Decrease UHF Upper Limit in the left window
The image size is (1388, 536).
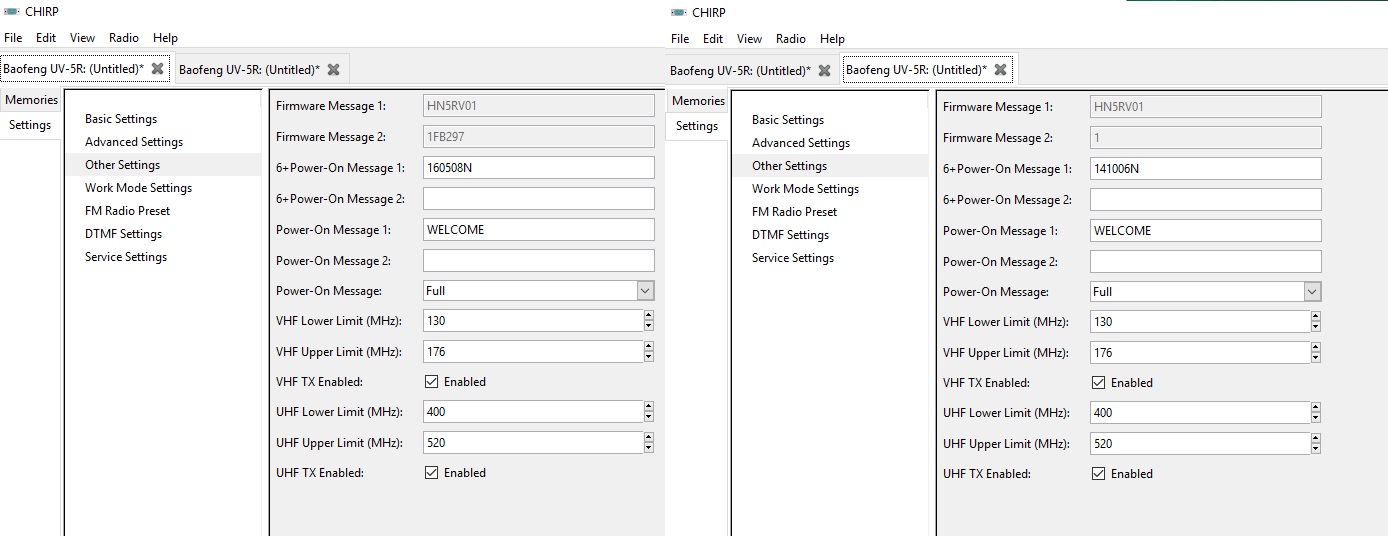pos(649,448)
